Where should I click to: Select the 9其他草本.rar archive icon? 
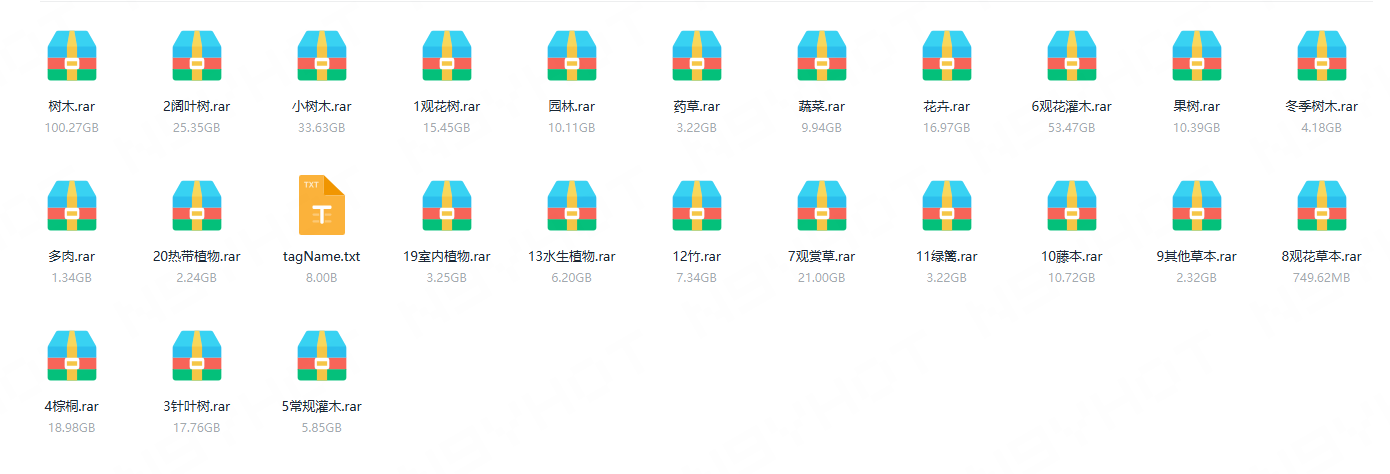(x=1197, y=205)
